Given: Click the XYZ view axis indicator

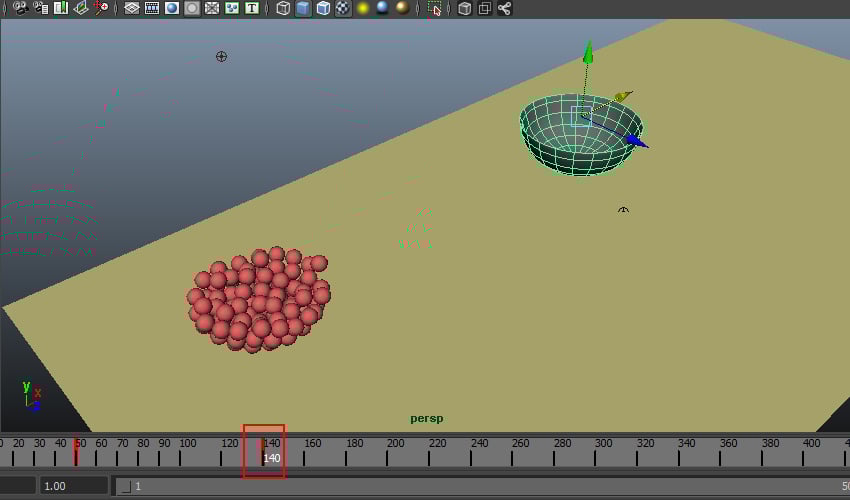Looking at the screenshot, I should click(31, 396).
